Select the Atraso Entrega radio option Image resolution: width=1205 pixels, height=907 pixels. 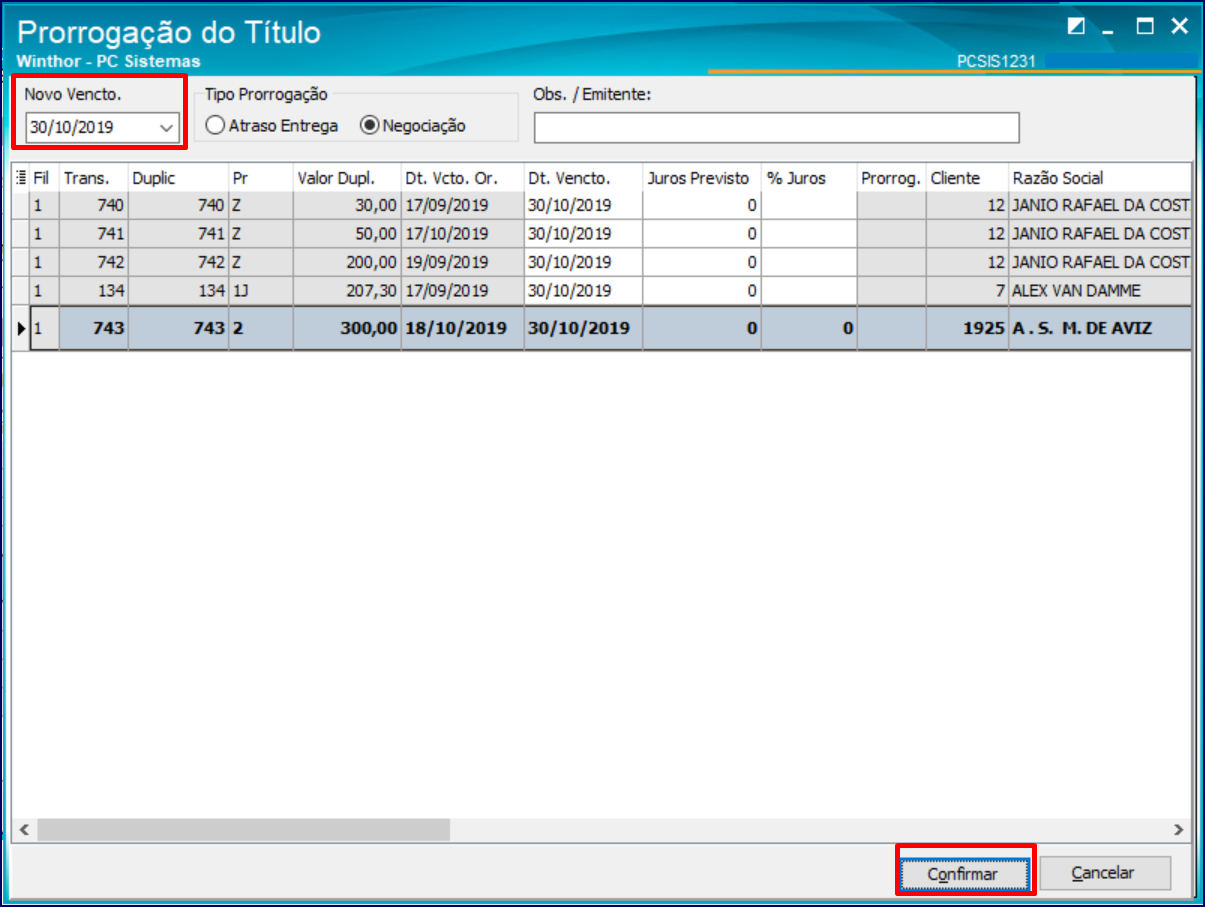pos(272,126)
